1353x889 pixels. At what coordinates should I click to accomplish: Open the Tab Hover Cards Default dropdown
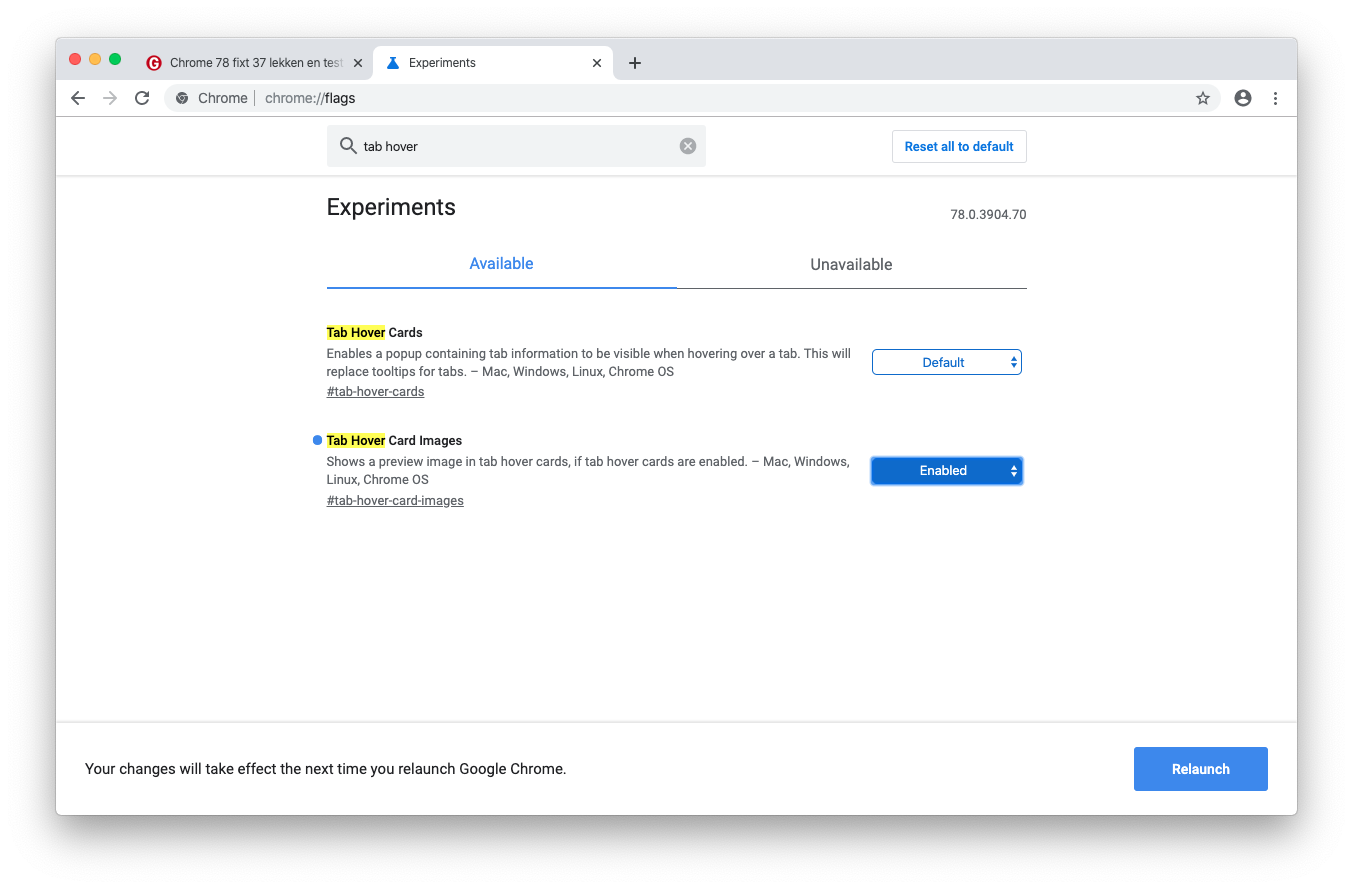pos(946,362)
